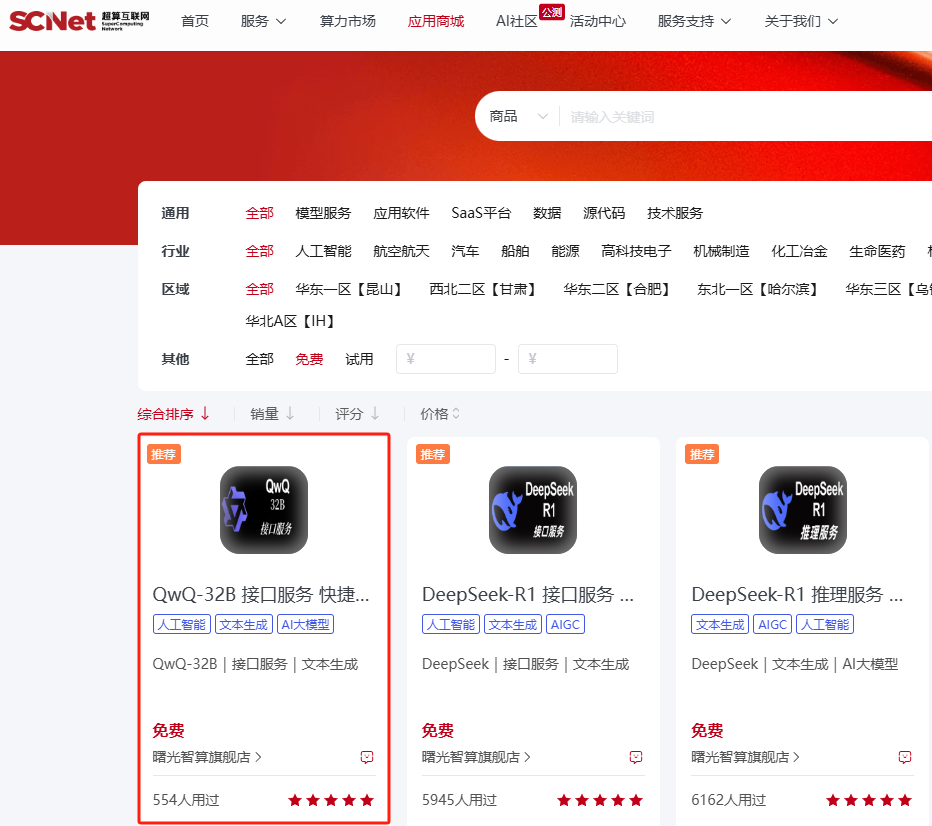Visit 曙光智算旗舰店 on QwQ-32B card
The width and height of the screenshot is (932, 826).
(x=207, y=757)
